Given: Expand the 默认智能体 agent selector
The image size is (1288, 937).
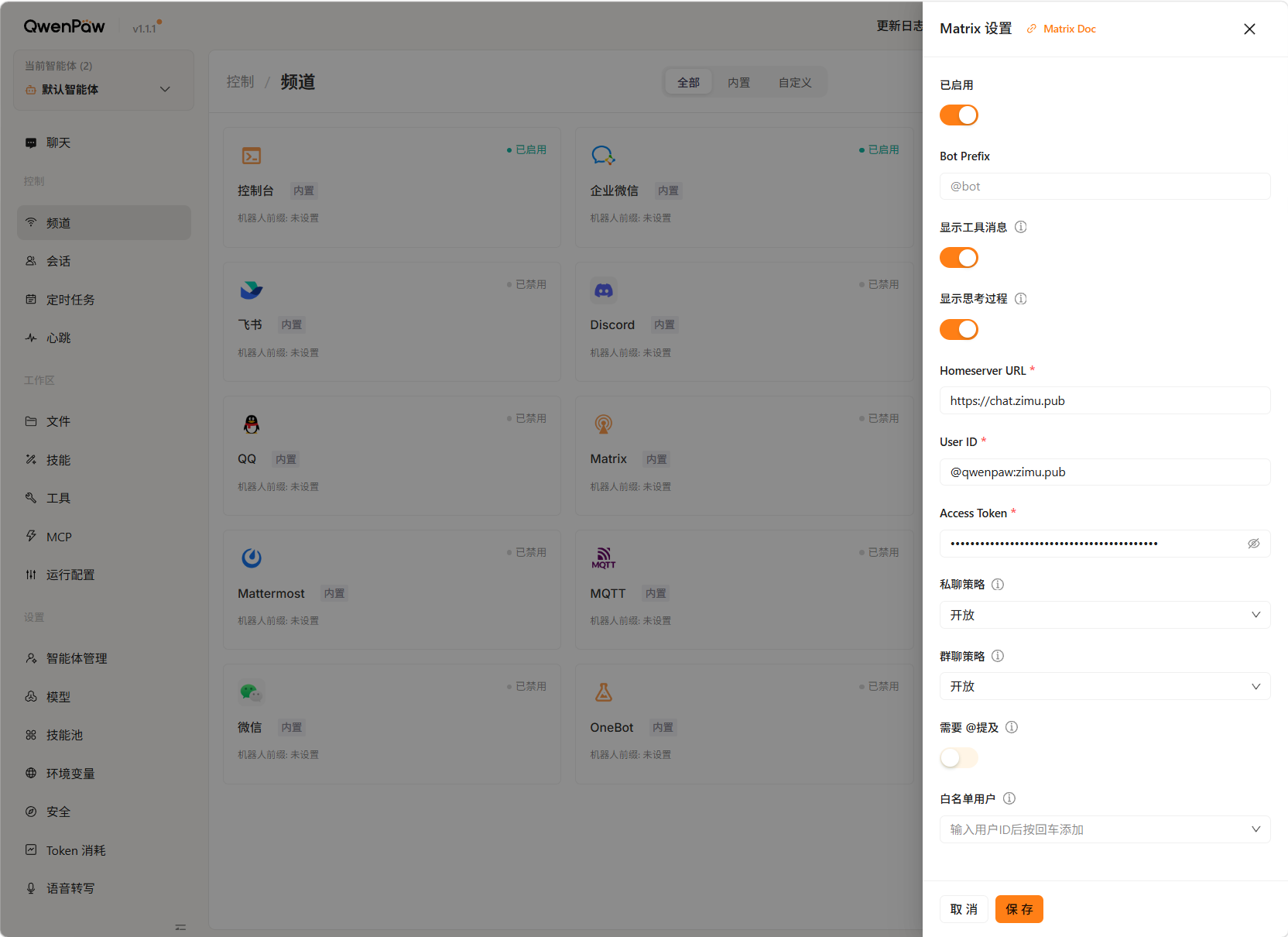Looking at the screenshot, I should pyautogui.click(x=104, y=81).
